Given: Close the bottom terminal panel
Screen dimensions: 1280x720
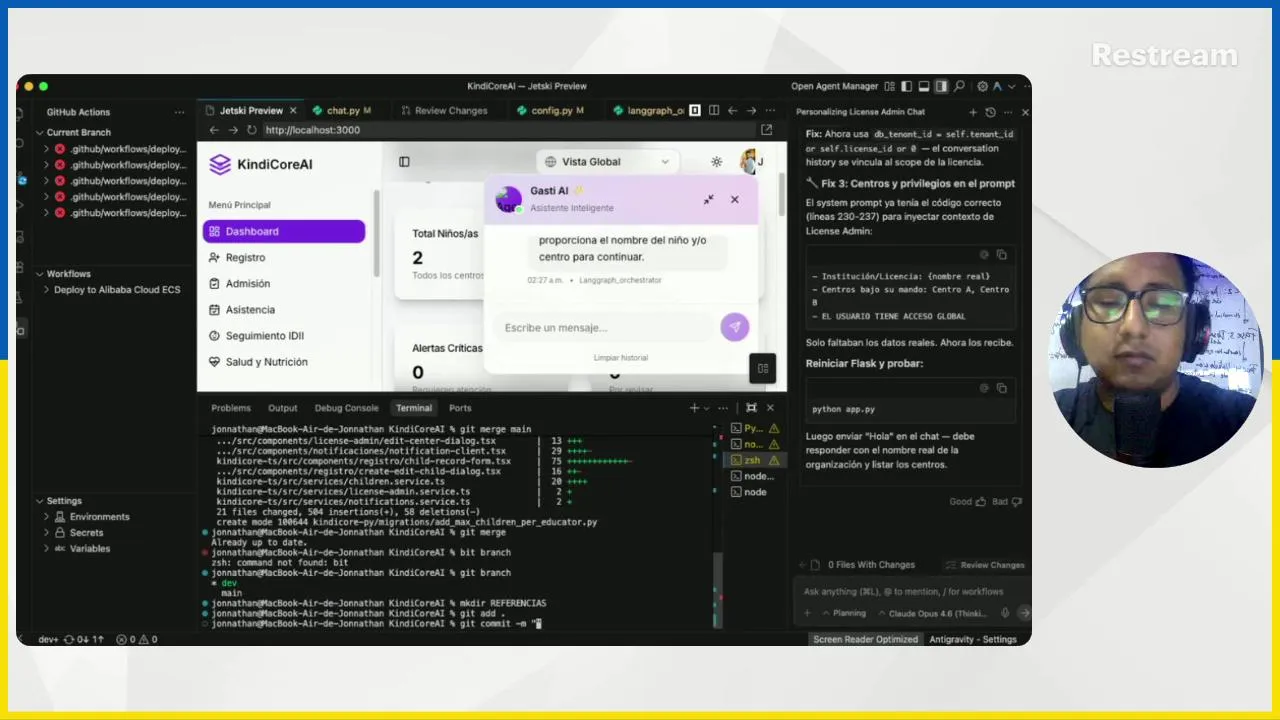Looking at the screenshot, I should click(770, 408).
